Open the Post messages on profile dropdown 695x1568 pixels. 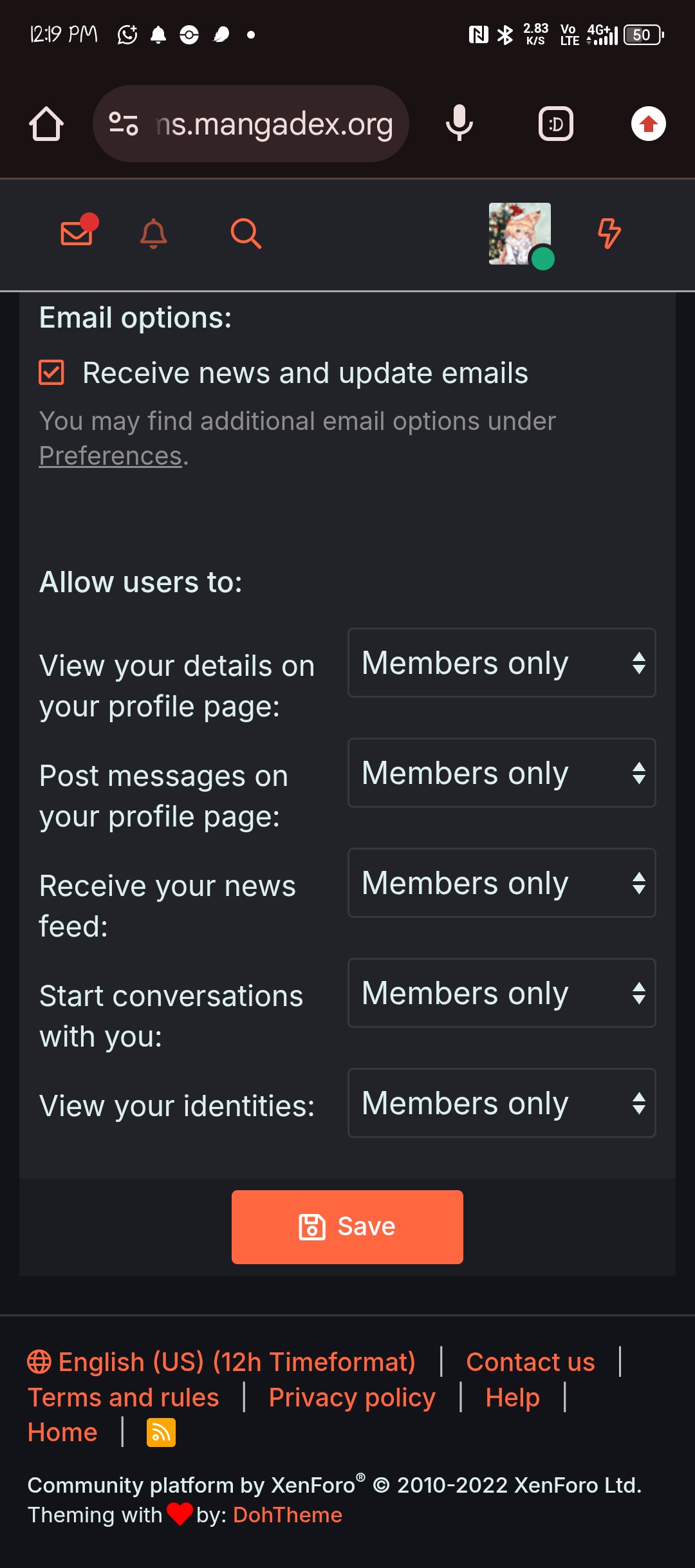coord(501,773)
